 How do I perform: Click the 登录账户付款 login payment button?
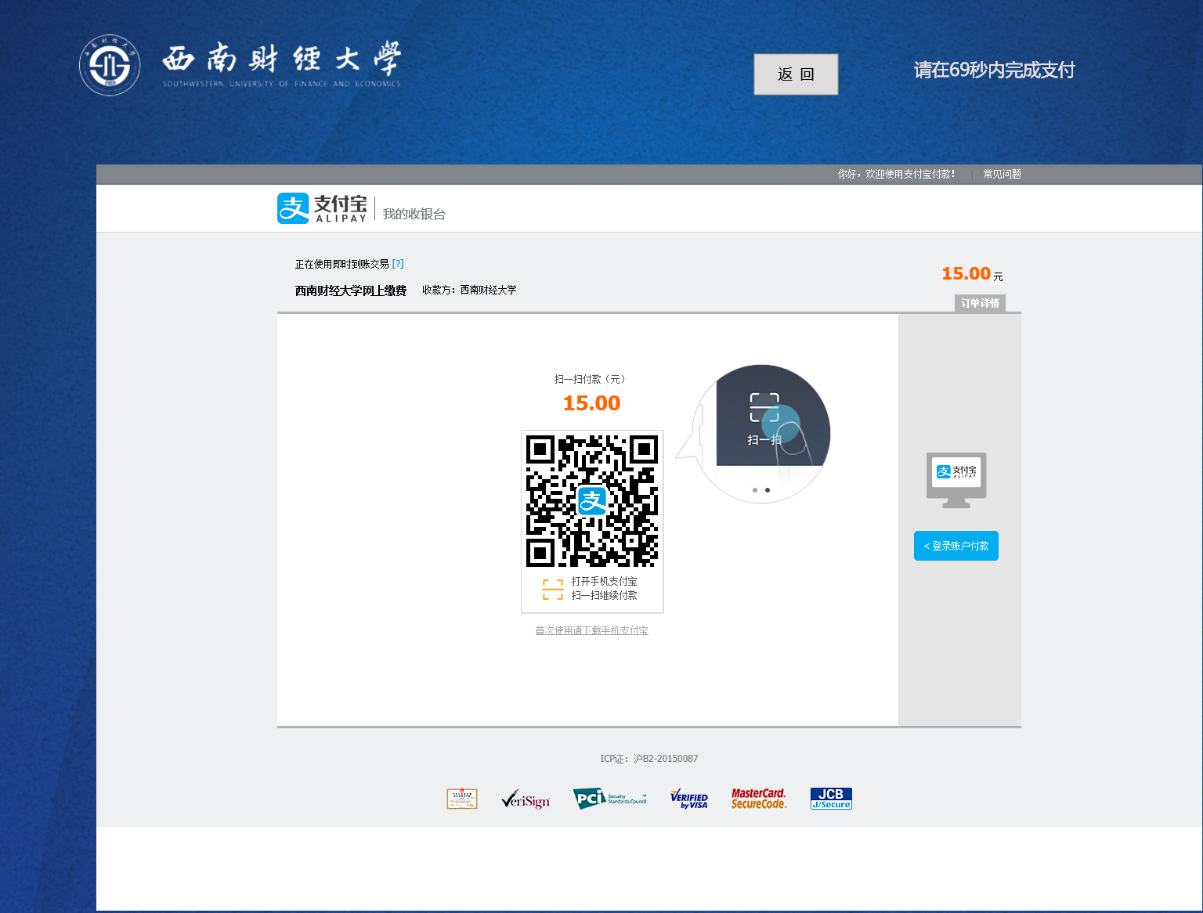pos(956,546)
